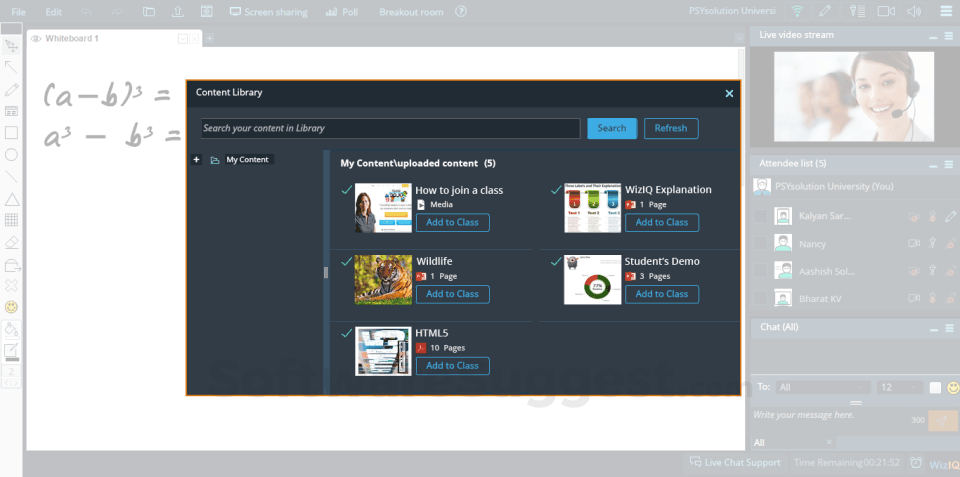The width and height of the screenshot is (960, 477).
Task: Toggle the eye icon on Whiteboard 1 tab
Action: pos(36,39)
